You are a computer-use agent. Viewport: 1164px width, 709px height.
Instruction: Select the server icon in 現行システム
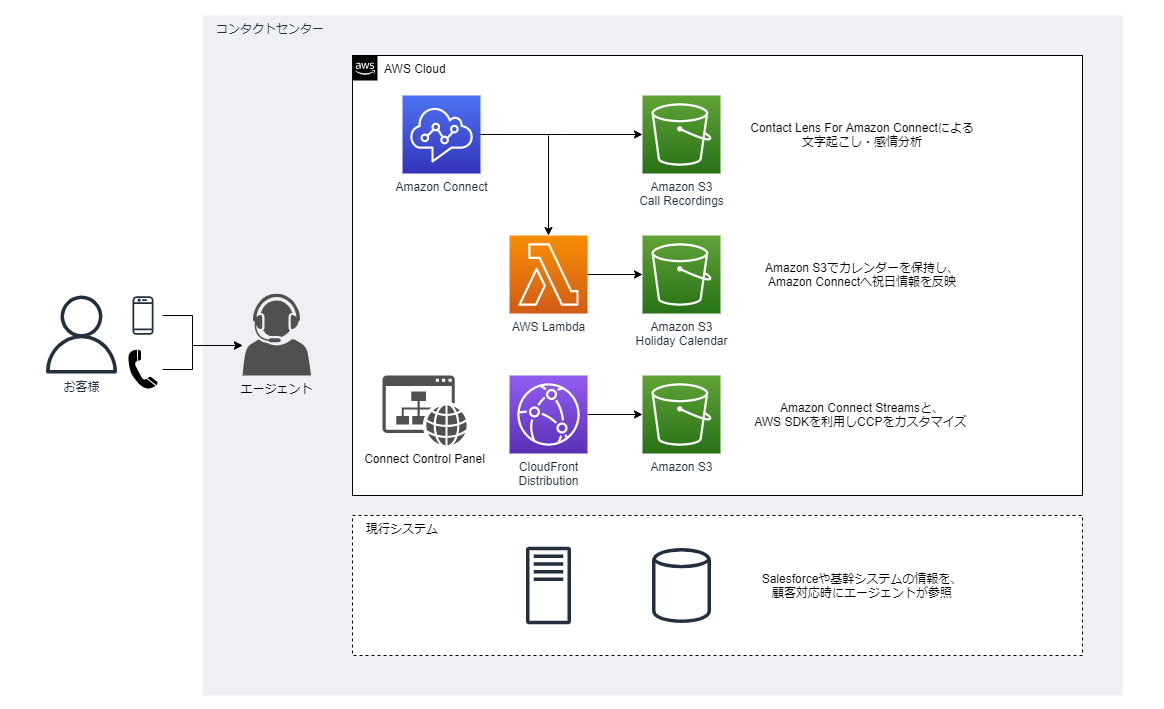click(x=549, y=585)
